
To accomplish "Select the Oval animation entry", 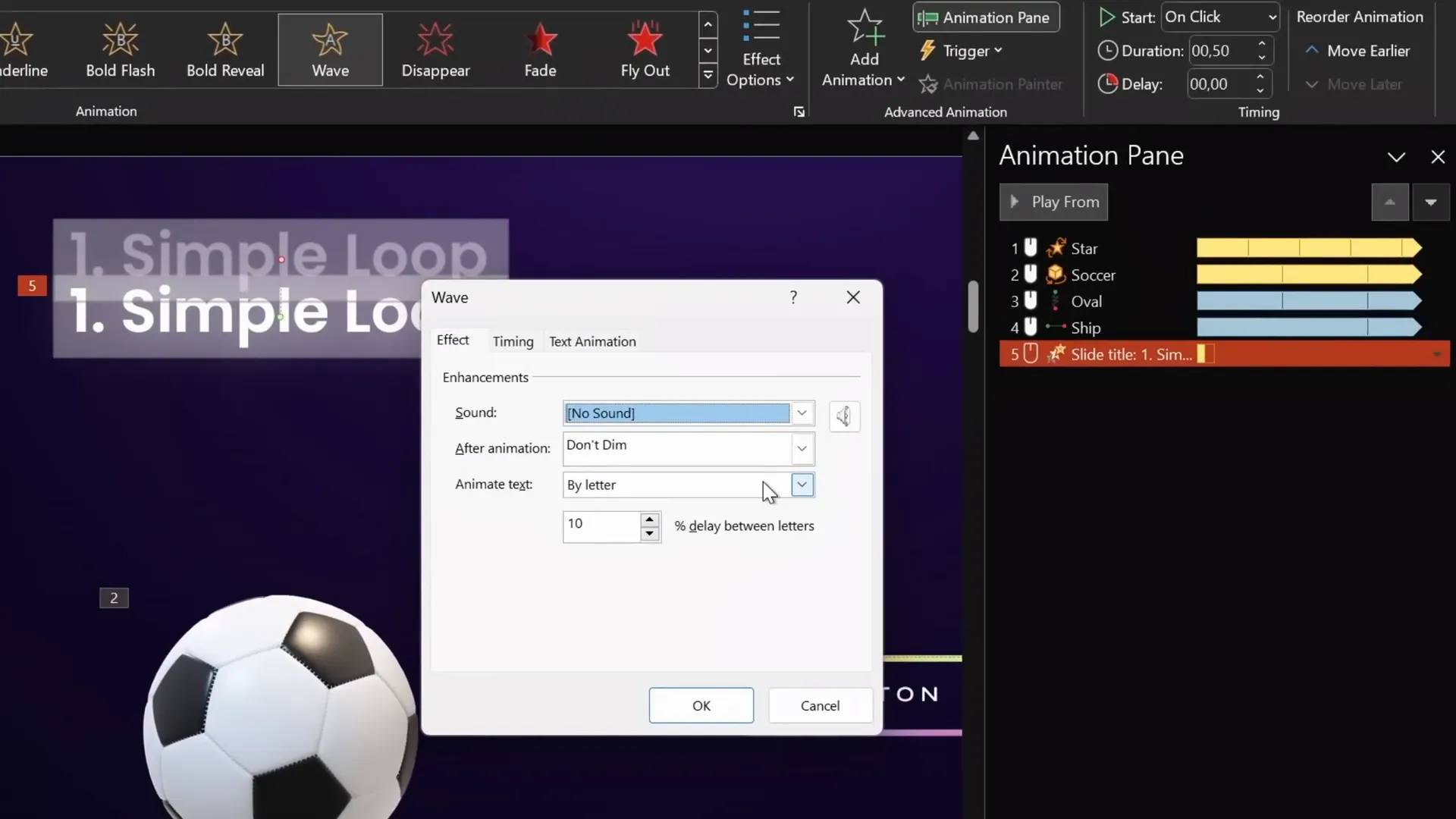I will [x=1224, y=301].
